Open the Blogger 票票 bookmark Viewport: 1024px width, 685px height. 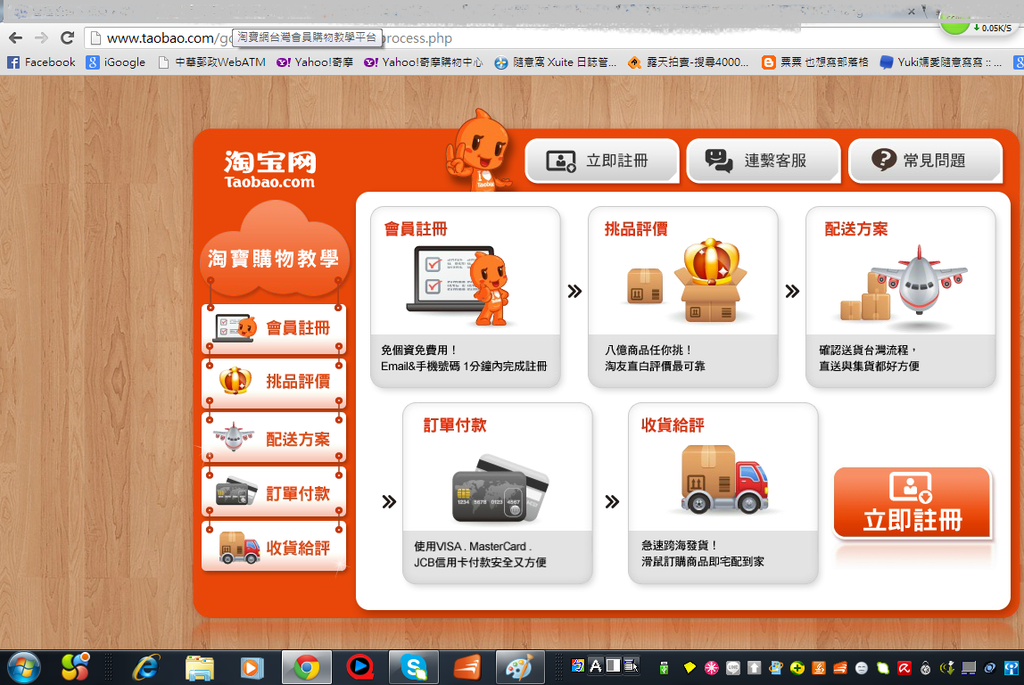(815, 62)
